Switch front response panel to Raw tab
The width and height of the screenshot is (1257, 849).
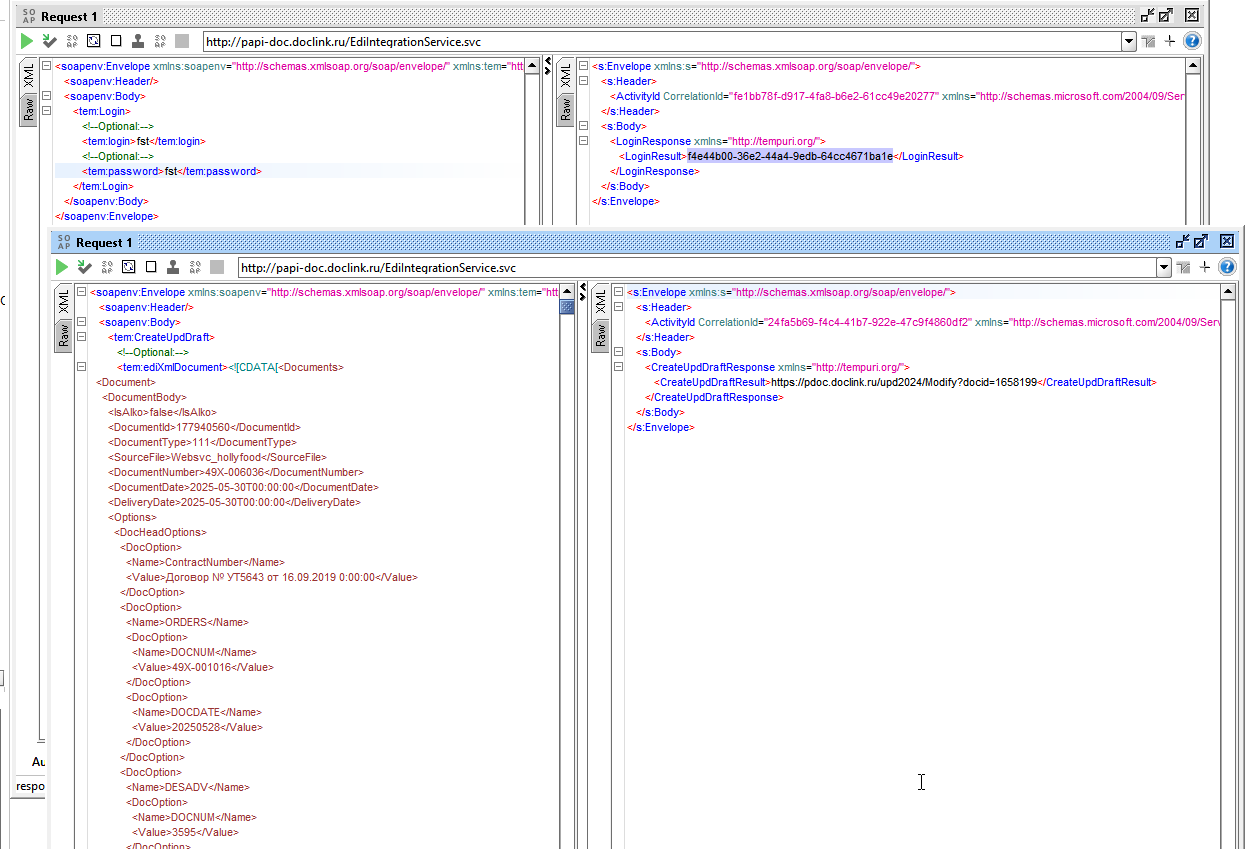(x=600, y=335)
